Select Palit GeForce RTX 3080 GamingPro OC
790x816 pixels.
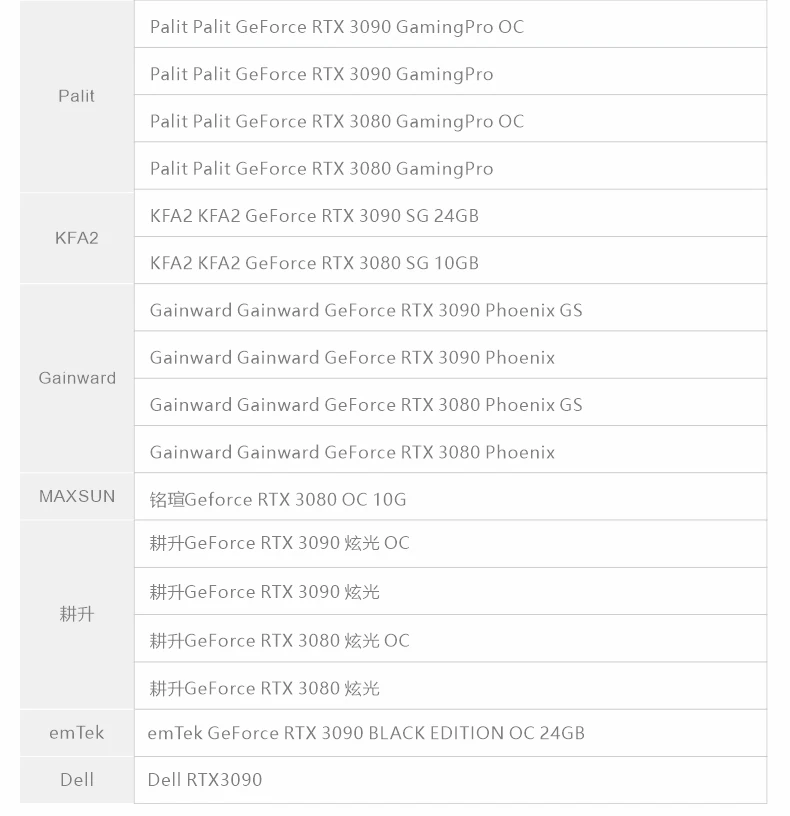[336, 121]
